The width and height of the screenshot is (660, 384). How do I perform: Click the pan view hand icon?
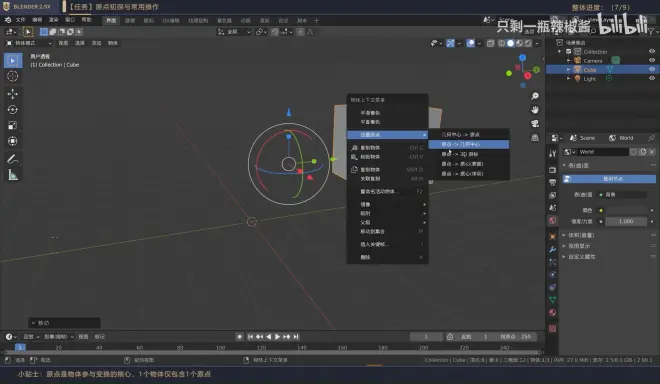[x=535, y=109]
